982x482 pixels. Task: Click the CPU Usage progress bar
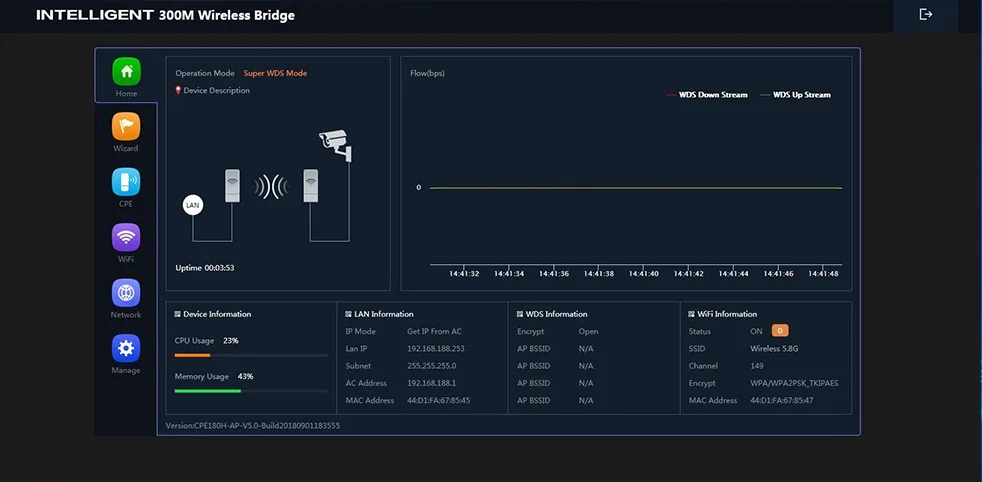pos(251,356)
